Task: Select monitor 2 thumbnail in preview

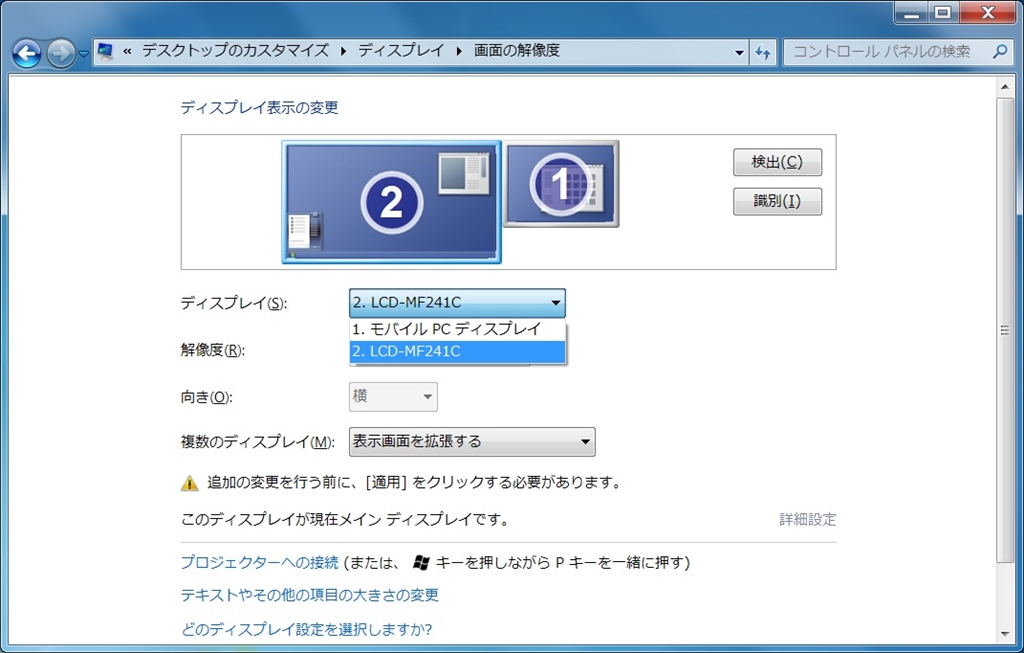Action: click(x=391, y=202)
